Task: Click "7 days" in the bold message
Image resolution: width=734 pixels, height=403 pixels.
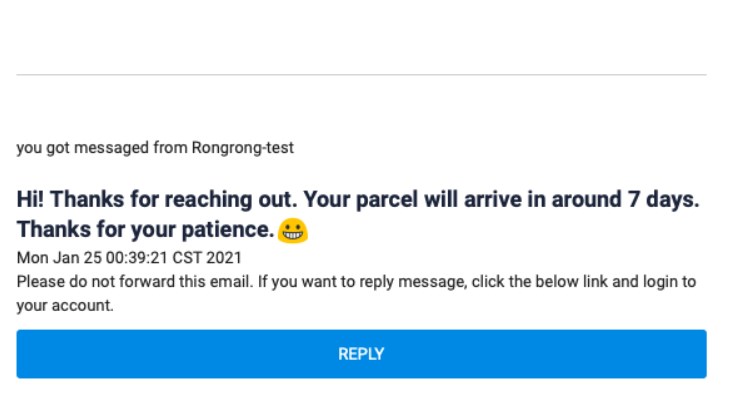Action: (x=666, y=200)
